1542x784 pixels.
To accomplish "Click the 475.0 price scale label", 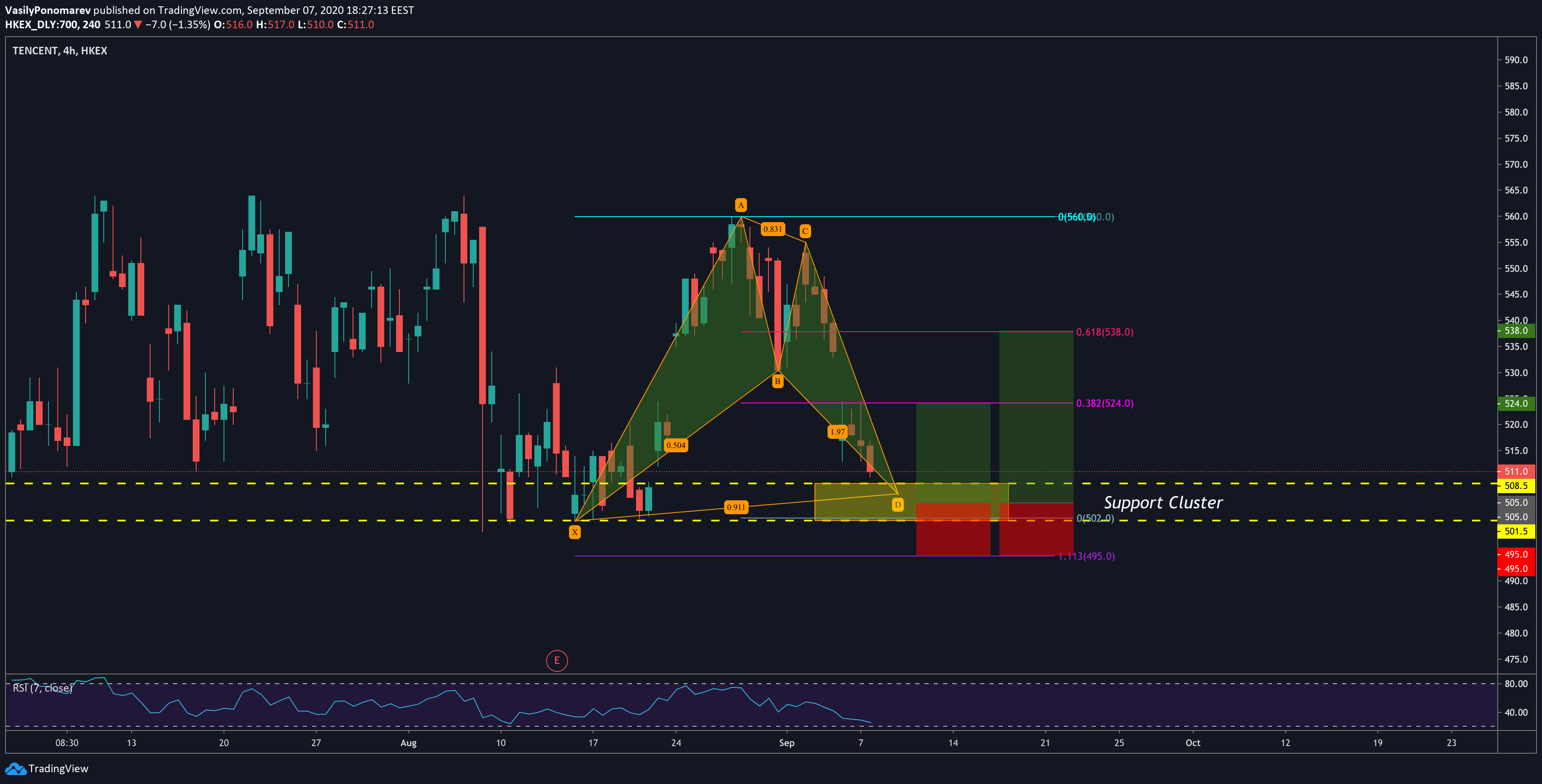I will tap(1516, 659).
